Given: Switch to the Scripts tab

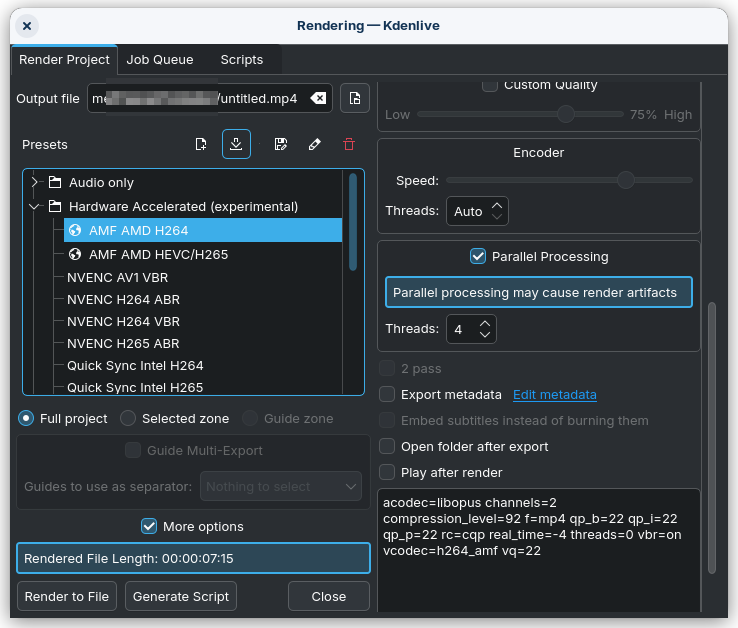Looking at the screenshot, I should coord(241,60).
